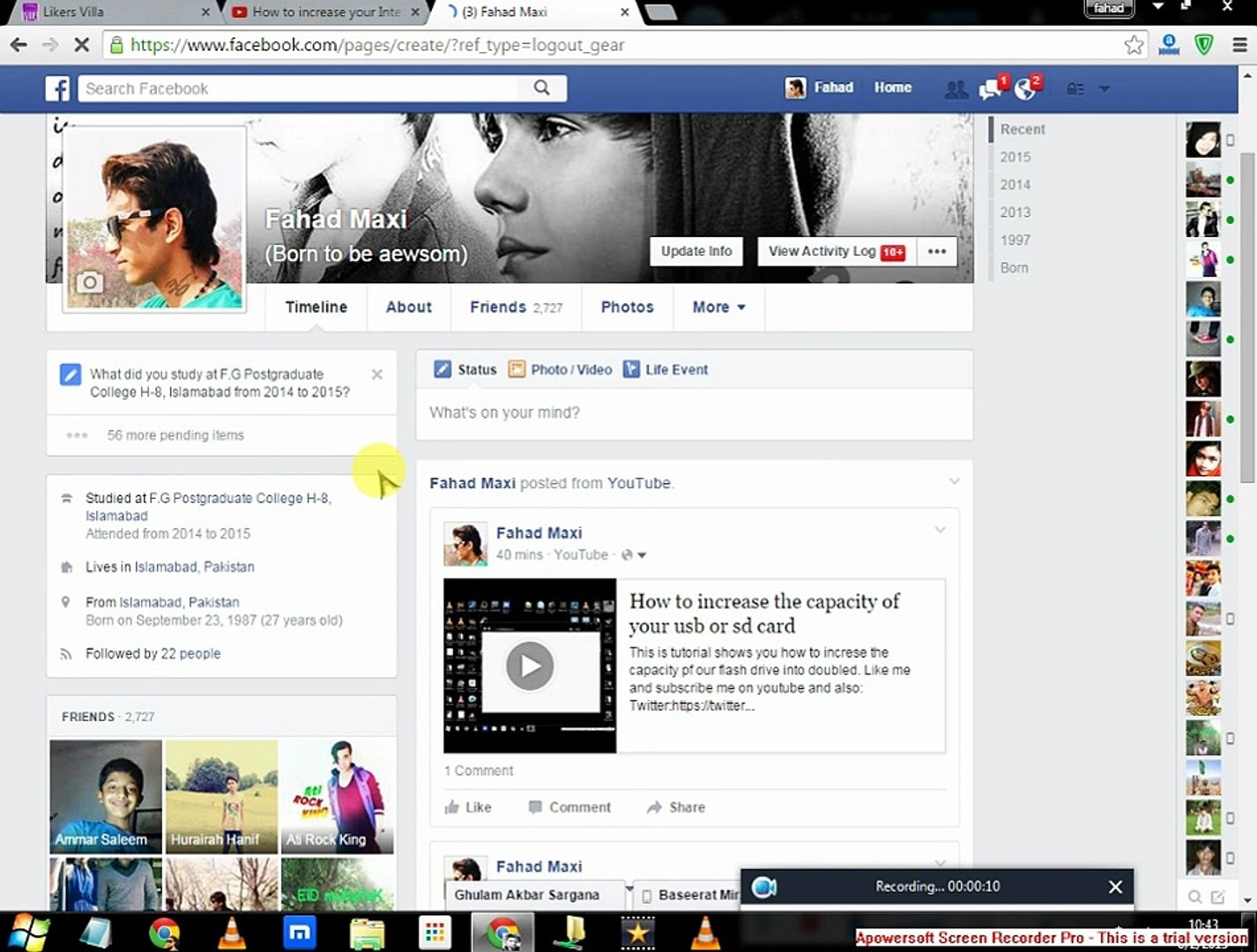
Task: Click the camera icon on the profile picture
Action: (89, 282)
